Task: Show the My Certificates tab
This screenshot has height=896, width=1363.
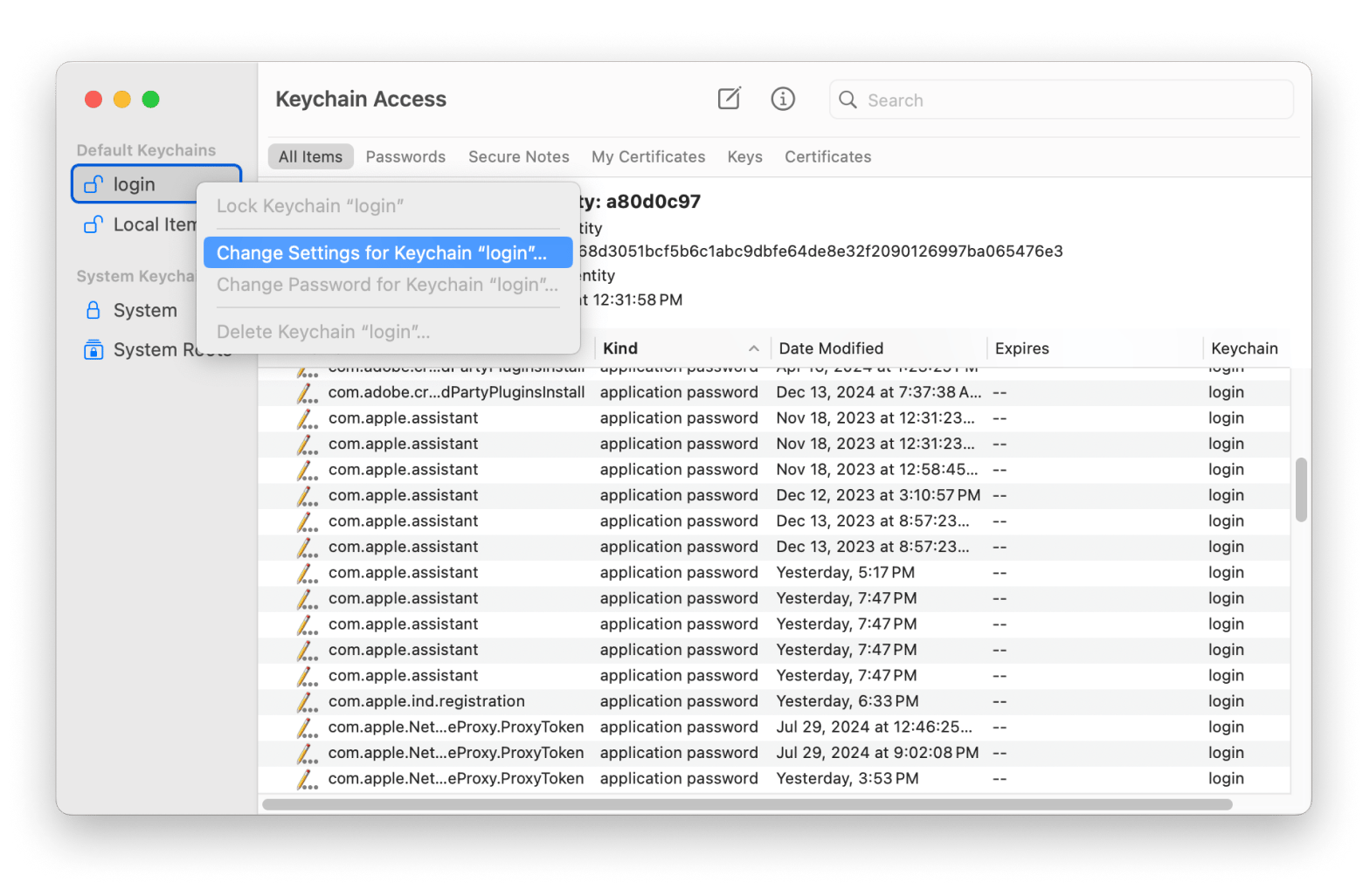Action: (648, 156)
